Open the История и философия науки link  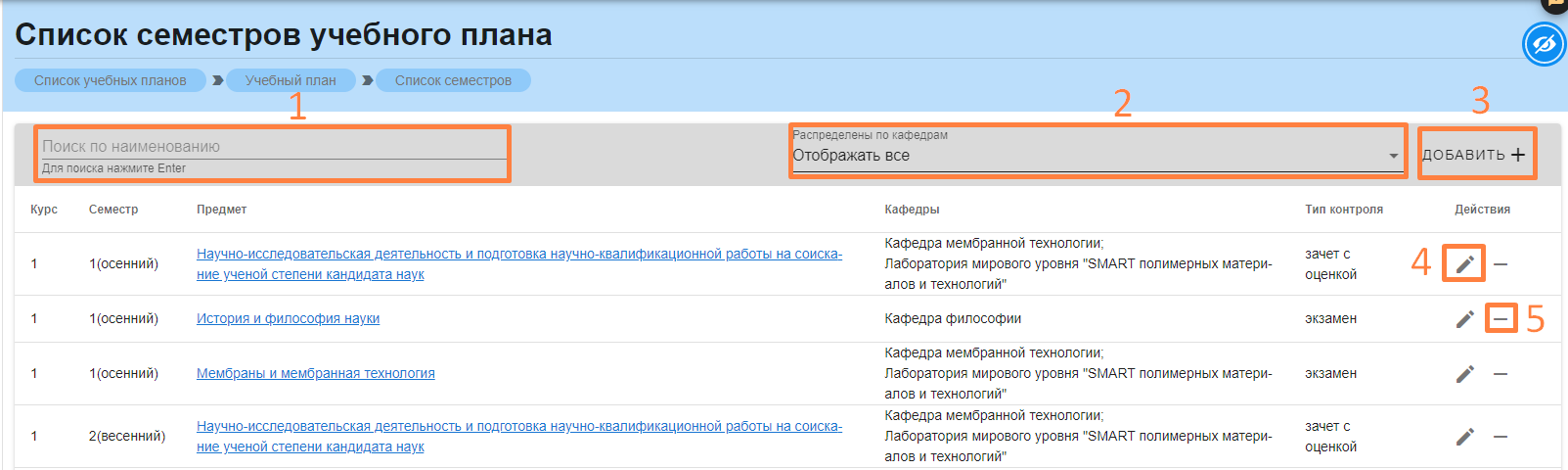[288, 318]
